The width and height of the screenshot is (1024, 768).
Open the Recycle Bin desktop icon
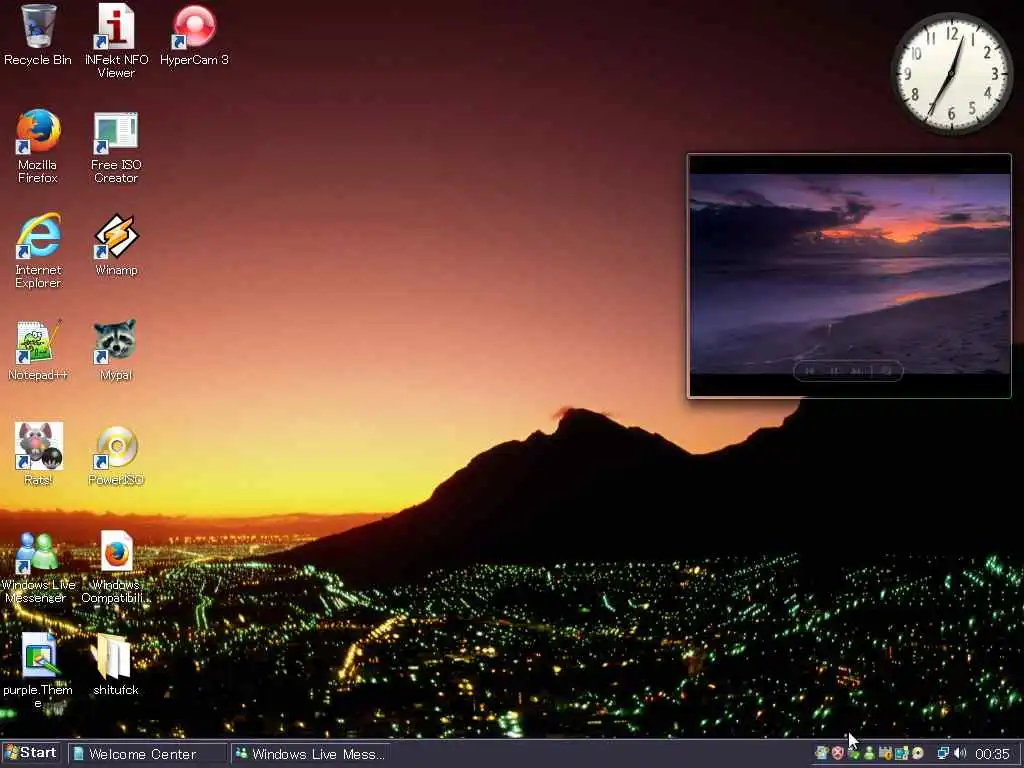click(x=37, y=36)
